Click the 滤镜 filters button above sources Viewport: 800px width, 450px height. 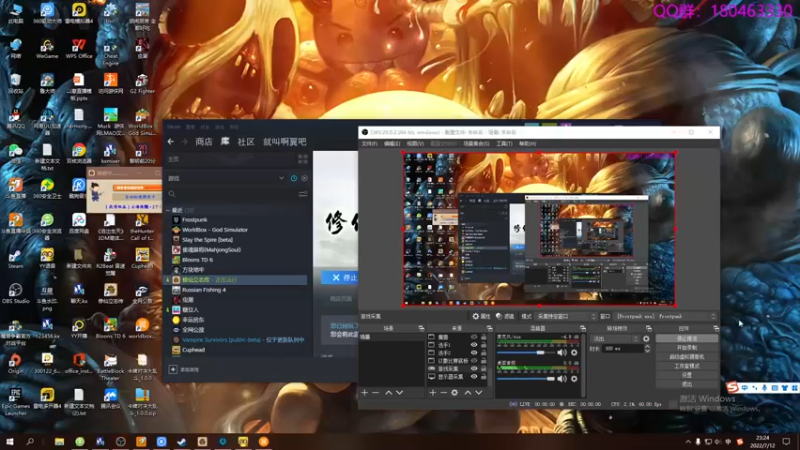point(505,316)
